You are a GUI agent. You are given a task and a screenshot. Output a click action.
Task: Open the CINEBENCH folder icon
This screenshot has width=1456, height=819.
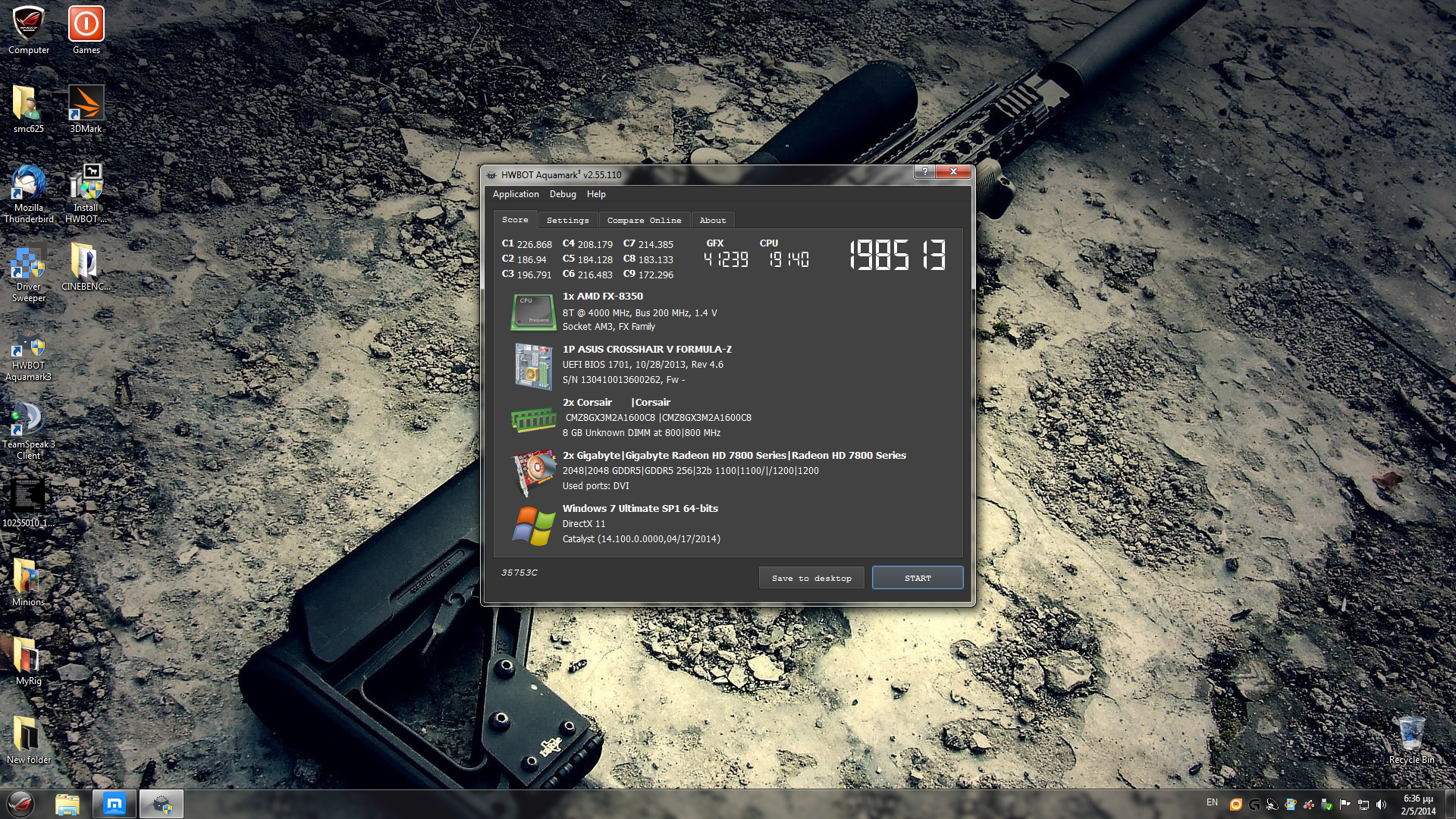tap(86, 267)
